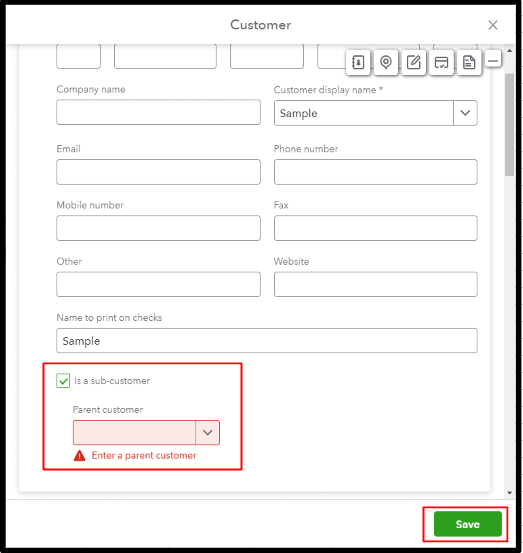Image resolution: width=523 pixels, height=553 pixels.
Task: Collapse the section shortcut toolbar
Action: click(493, 59)
